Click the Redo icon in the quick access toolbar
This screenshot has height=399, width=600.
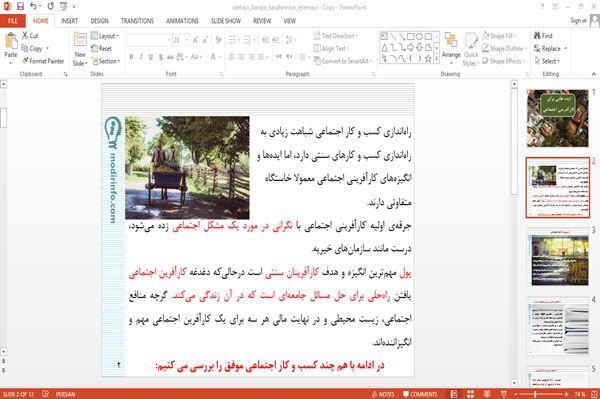click(51, 6)
